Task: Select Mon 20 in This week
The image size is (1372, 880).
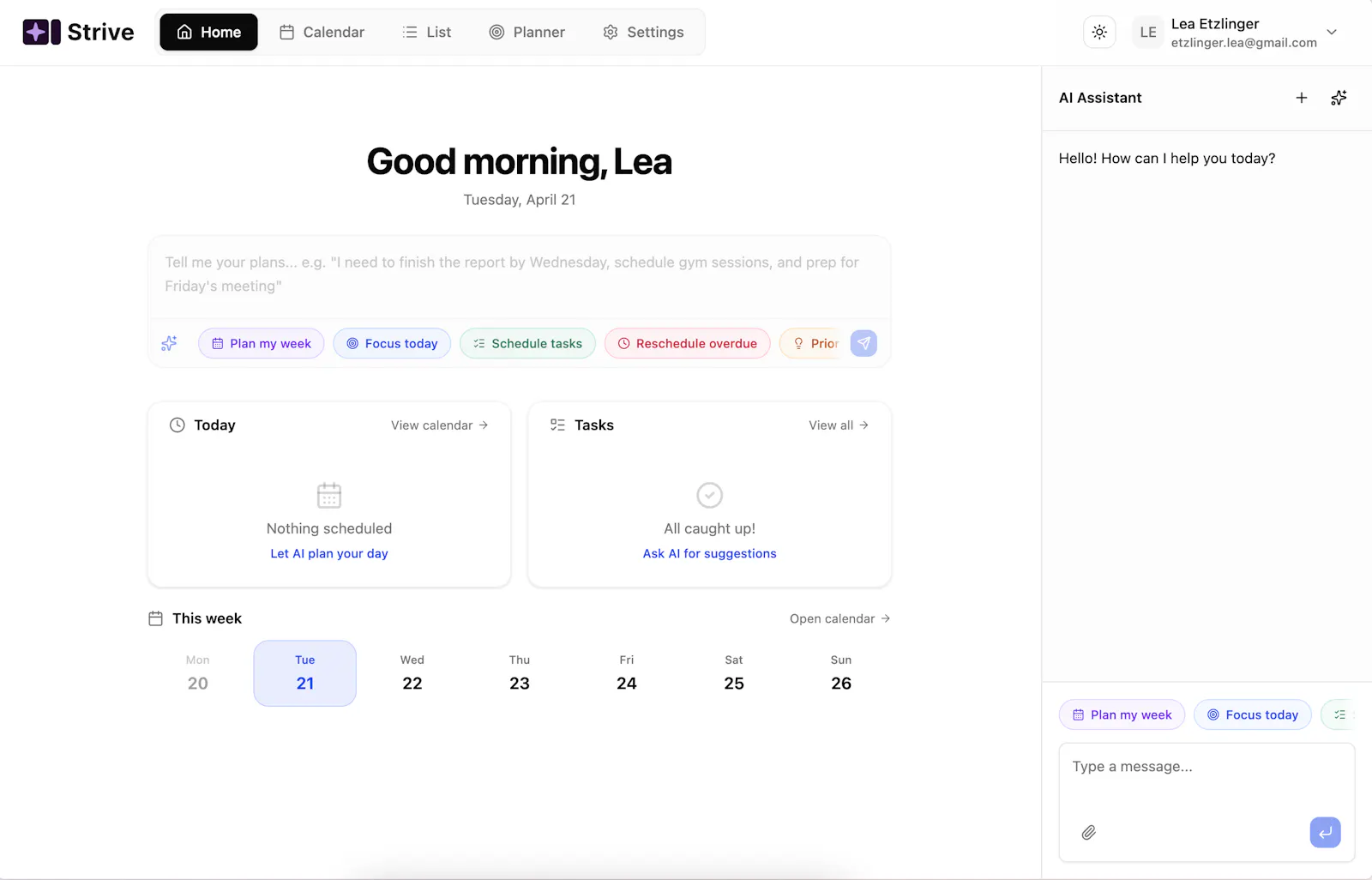Action: pyautogui.click(x=198, y=673)
